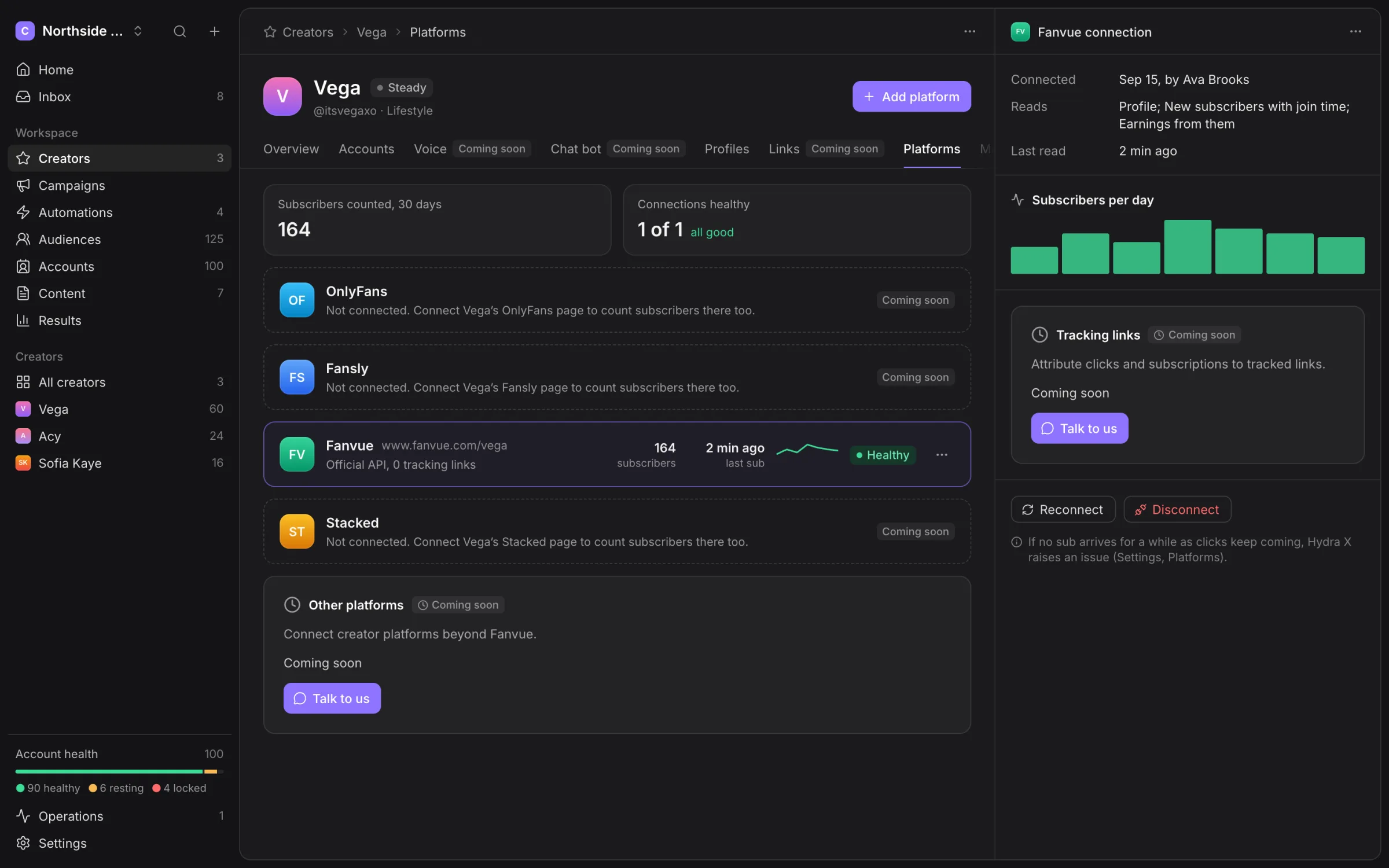Image resolution: width=1389 pixels, height=868 pixels.
Task: Select creator Acy in sidebar
Action: pos(119,436)
